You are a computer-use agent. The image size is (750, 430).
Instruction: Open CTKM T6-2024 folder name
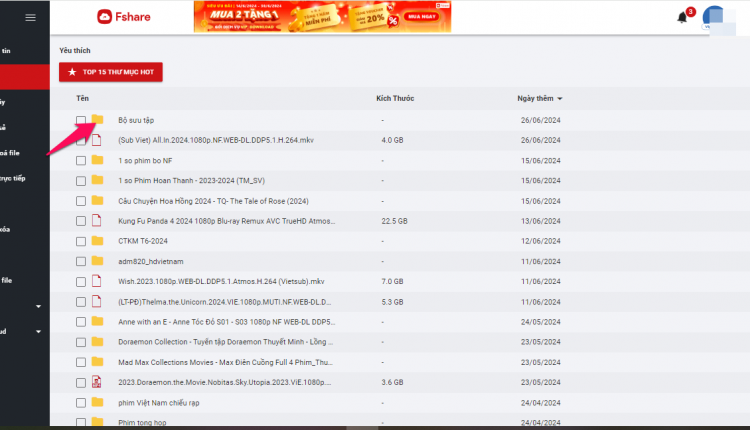pos(143,241)
